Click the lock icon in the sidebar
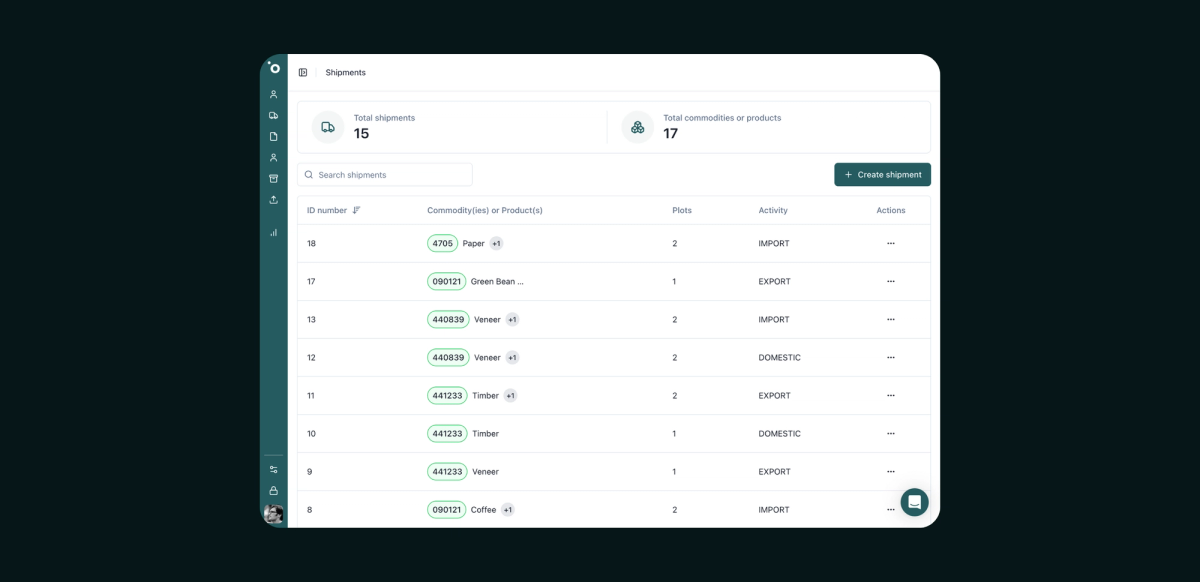This screenshot has width=1200, height=582. pyautogui.click(x=274, y=491)
